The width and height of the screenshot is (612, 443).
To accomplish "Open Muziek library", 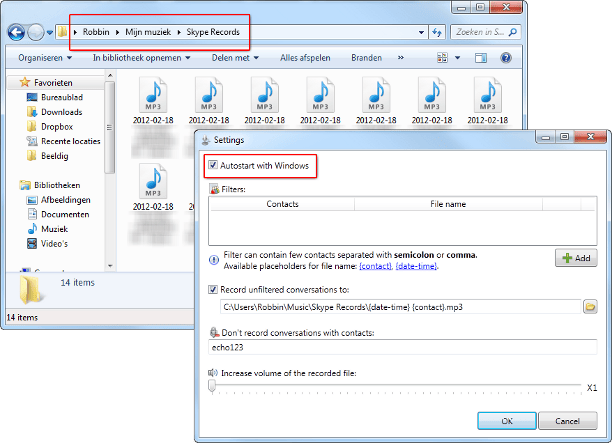I will click(x=54, y=229).
